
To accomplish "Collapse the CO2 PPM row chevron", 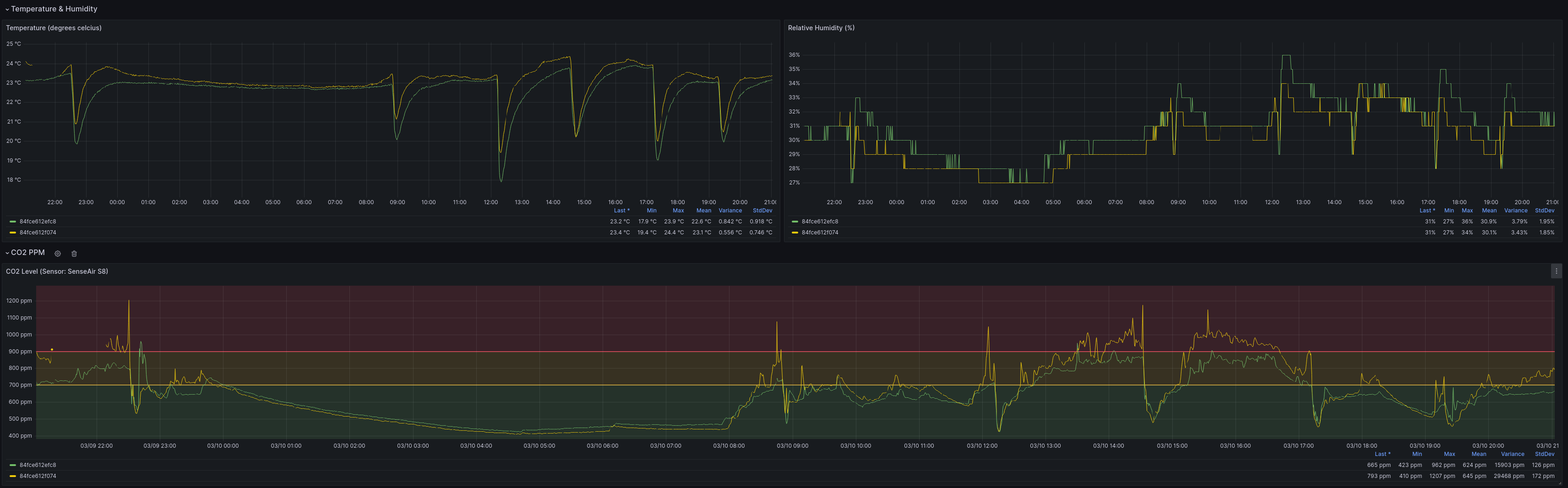I will point(7,253).
